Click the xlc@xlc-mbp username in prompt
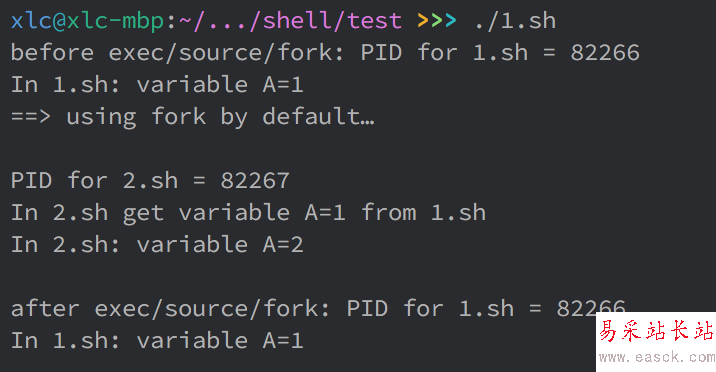Image resolution: width=716 pixels, height=372 pixels. [87, 22]
